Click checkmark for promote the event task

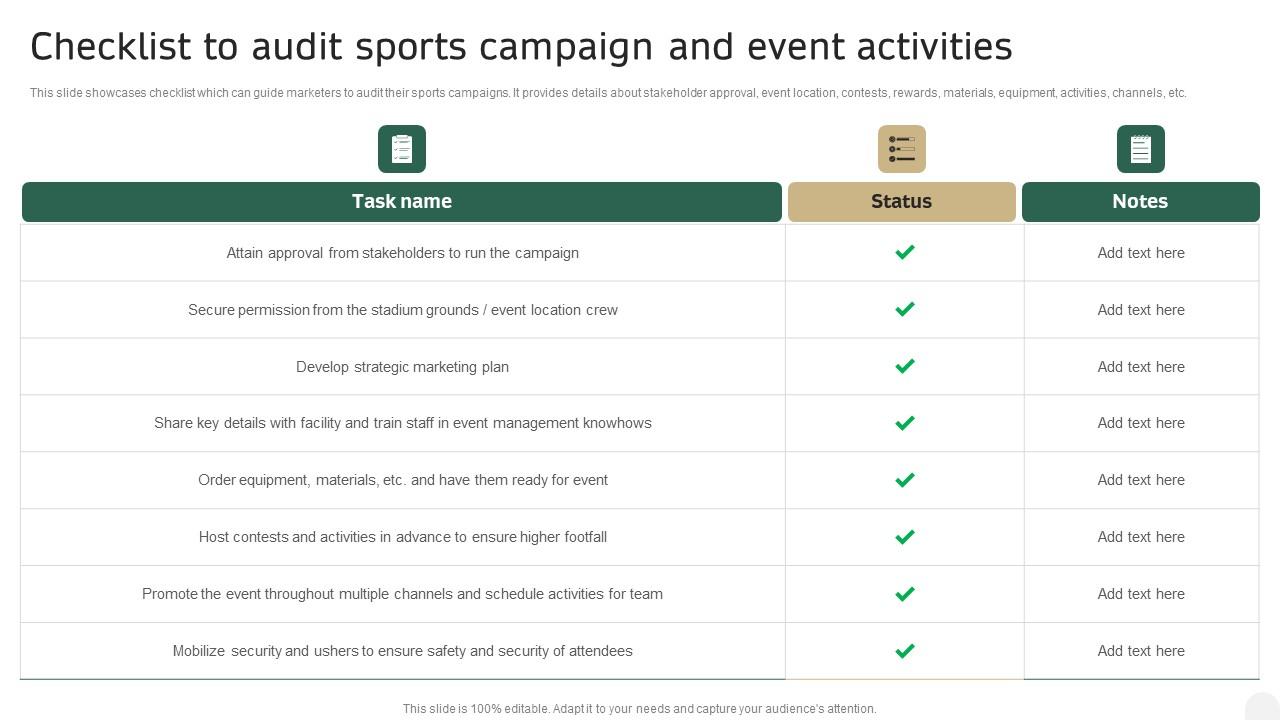click(905, 594)
